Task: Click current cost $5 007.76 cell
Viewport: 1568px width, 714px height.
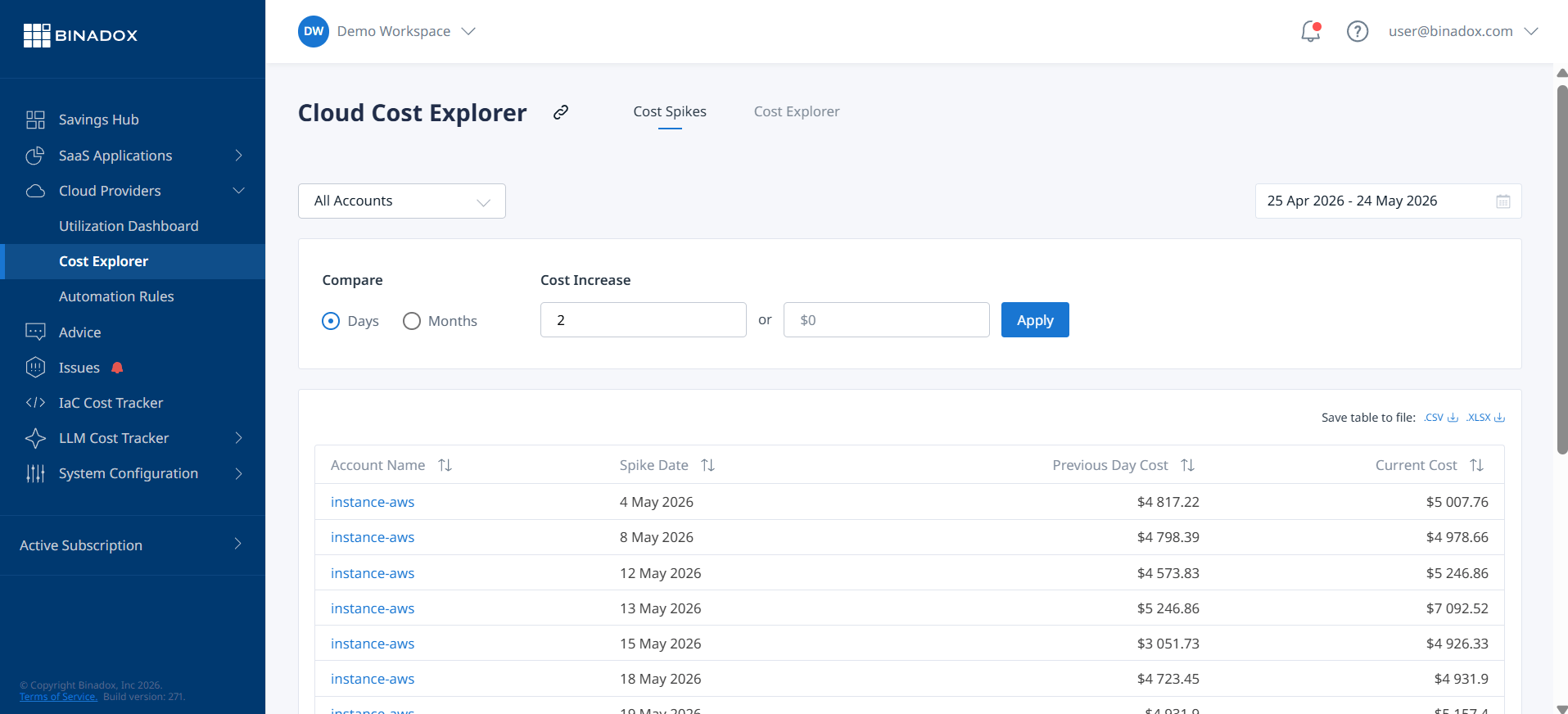Action: coord(1457,502)
